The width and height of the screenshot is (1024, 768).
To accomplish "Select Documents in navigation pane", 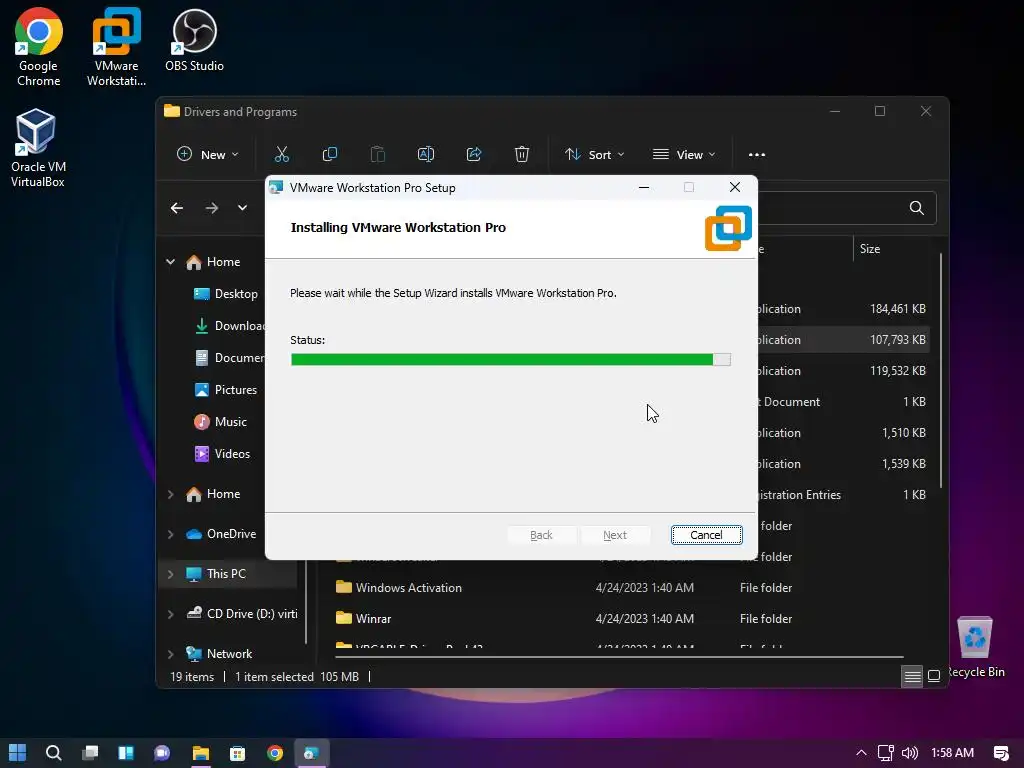I will (x=230, y=358).
